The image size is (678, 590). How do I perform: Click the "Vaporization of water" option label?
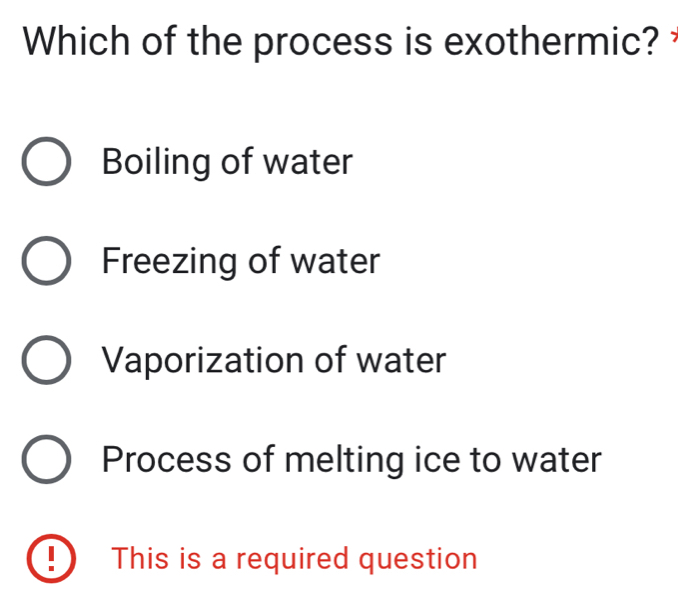274,360
